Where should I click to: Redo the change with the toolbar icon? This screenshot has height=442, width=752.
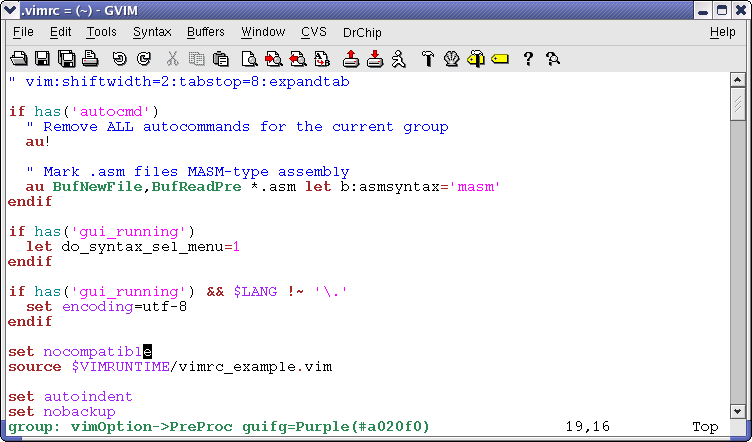click(x=144, y=59)
